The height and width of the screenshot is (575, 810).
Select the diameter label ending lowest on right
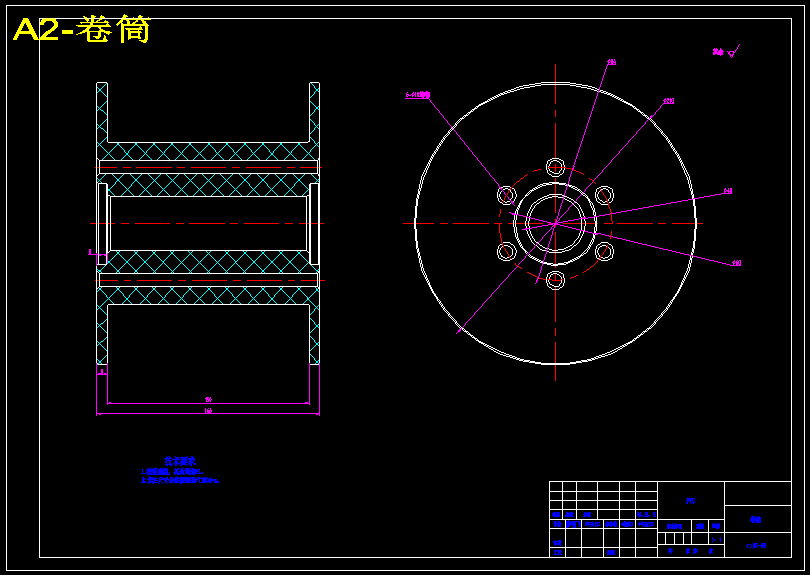[737, 263]
